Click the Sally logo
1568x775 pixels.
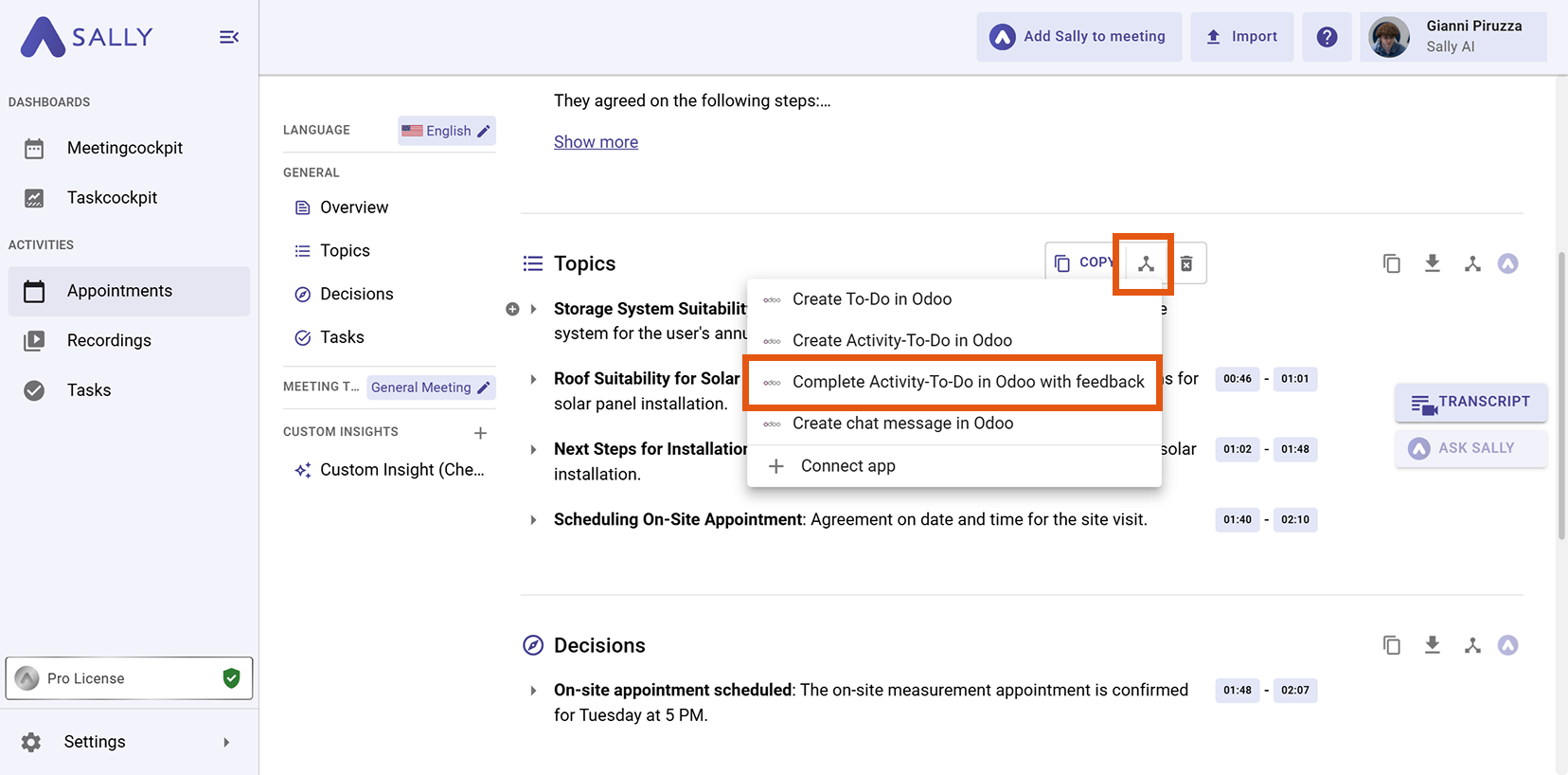coord(86,37)
